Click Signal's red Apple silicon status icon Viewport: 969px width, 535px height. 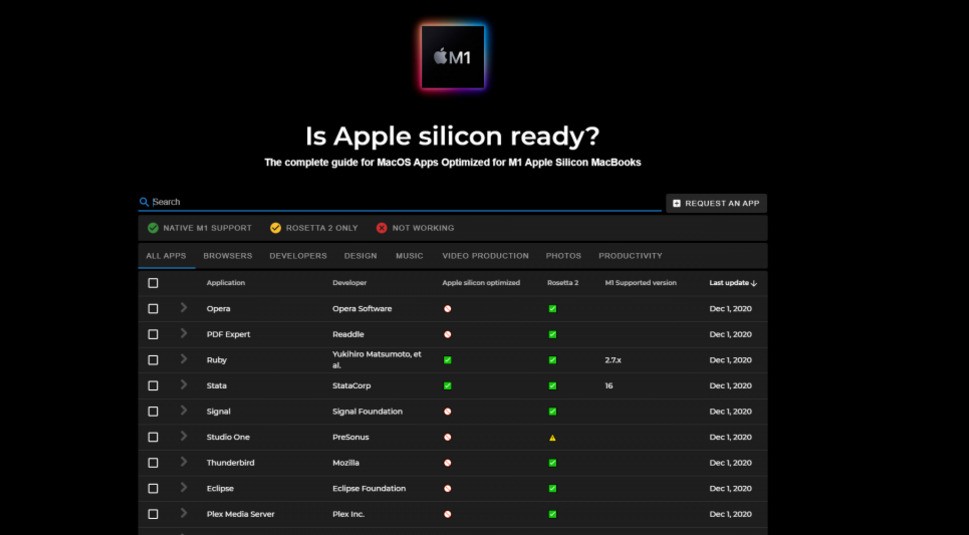coord(447,411)
